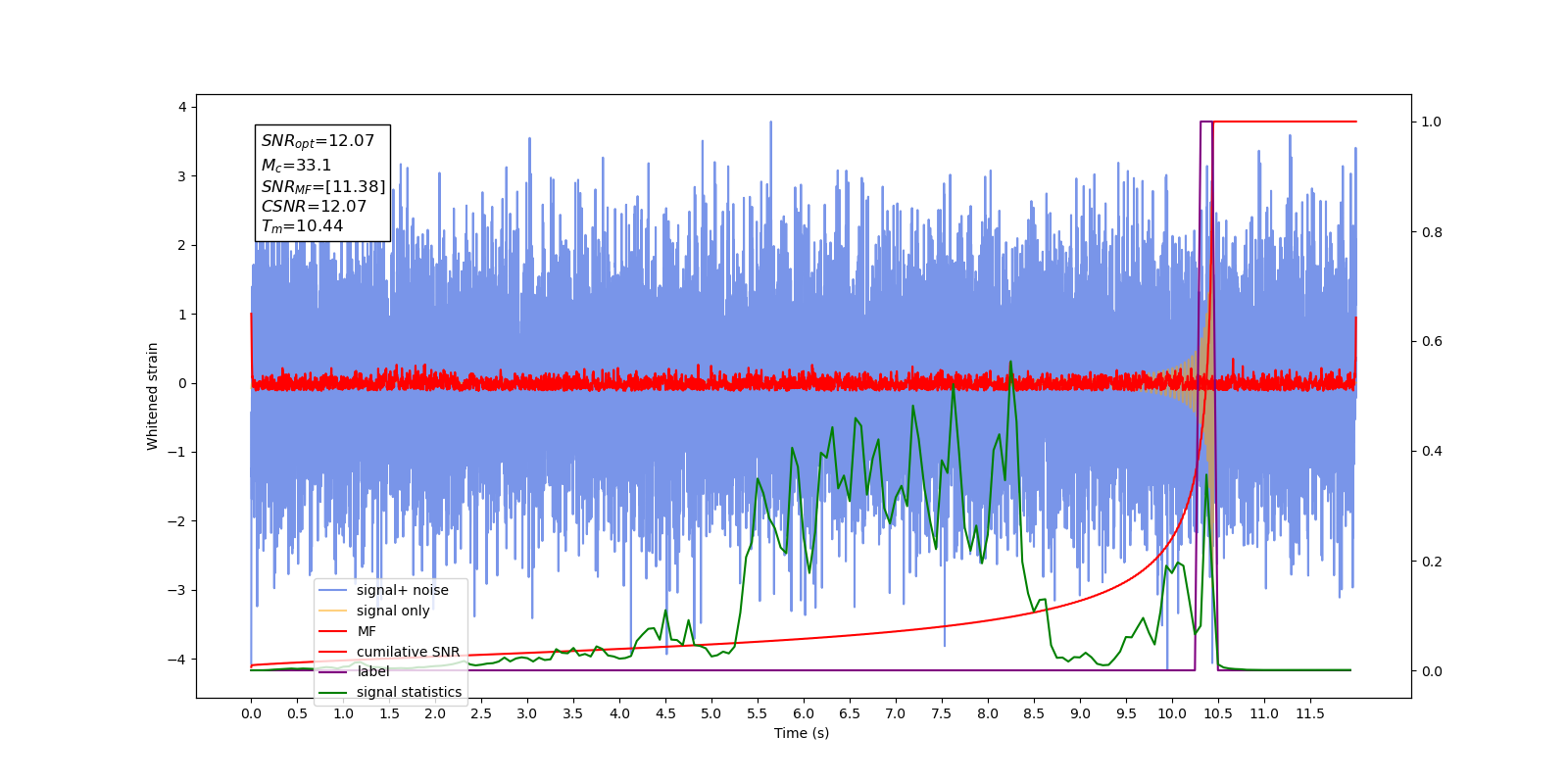Click the purple label legend line sample

click(x=334, y=671)
